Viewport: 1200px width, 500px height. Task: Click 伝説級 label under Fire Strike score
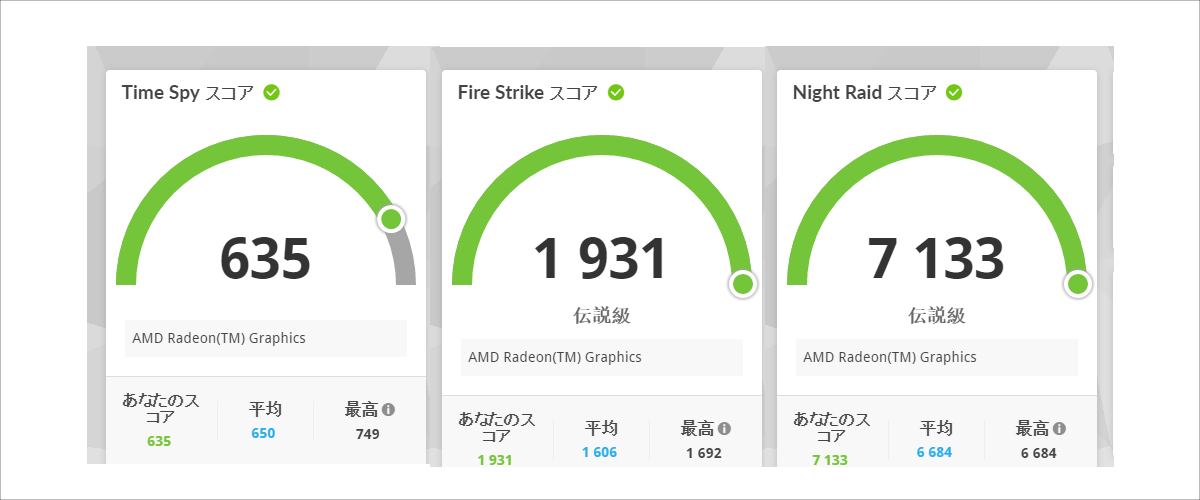[x=601, y=316]
